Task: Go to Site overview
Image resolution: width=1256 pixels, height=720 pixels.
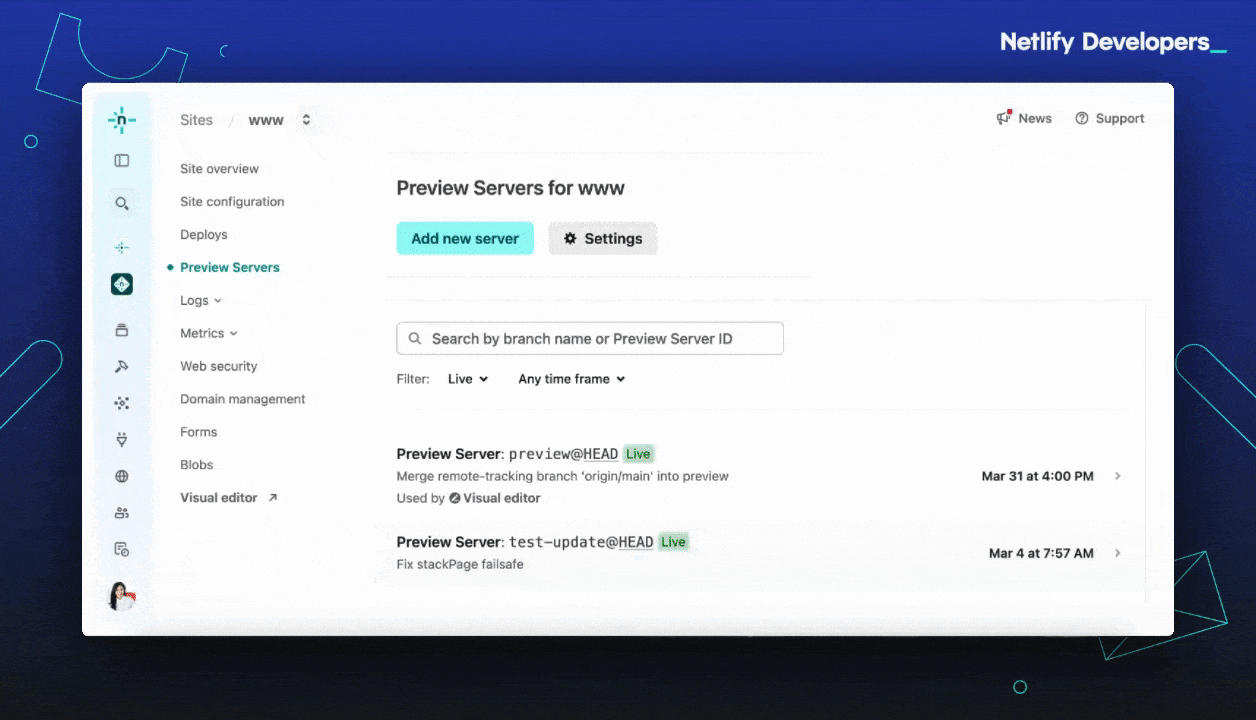Action: (x=219, y=169)
